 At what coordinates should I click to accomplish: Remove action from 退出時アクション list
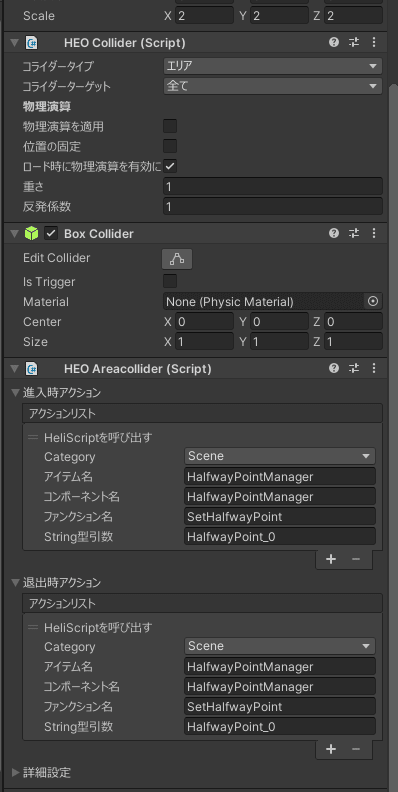356,749
